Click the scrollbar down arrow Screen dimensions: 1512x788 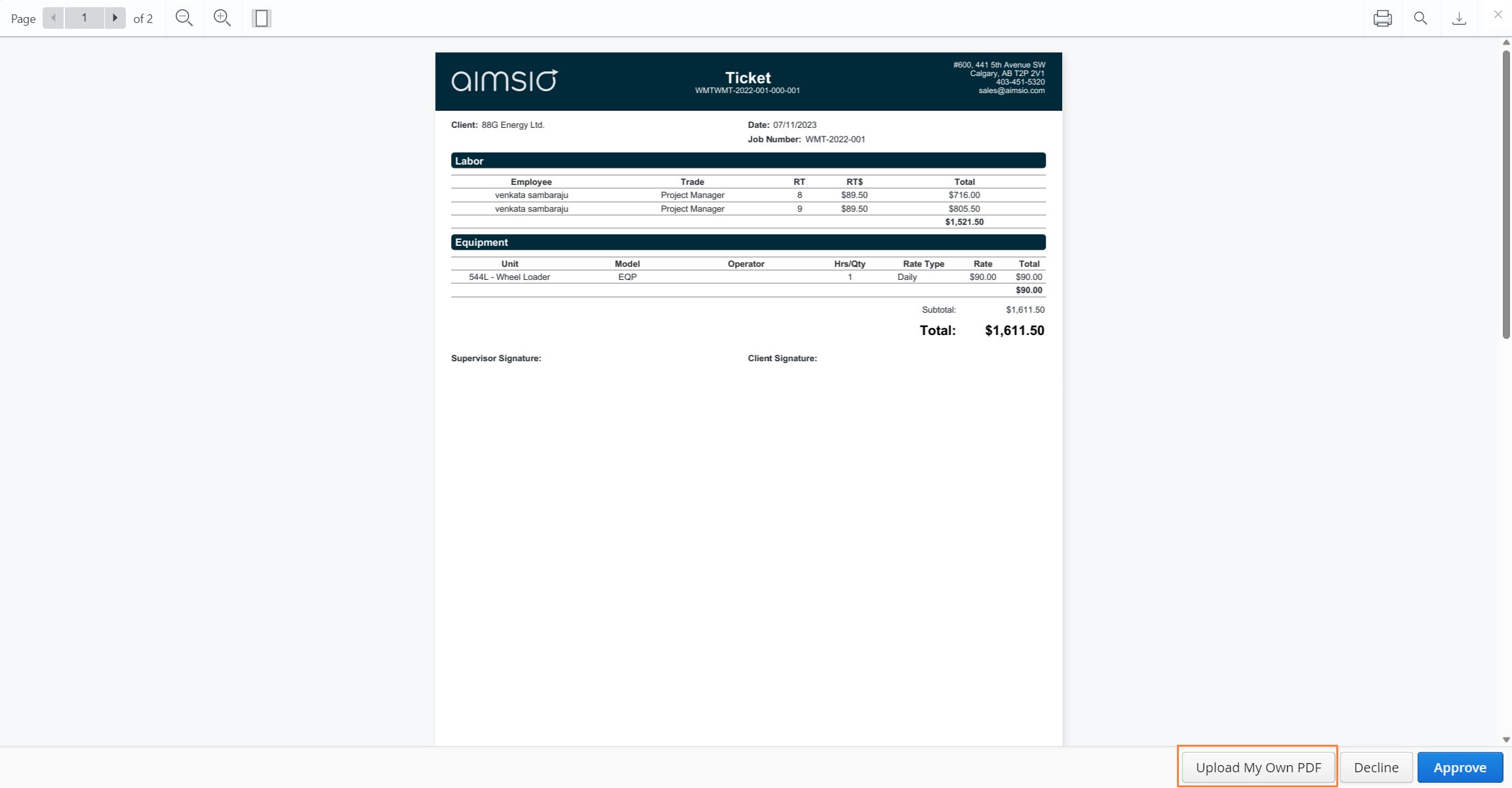tap(1506, 739)
